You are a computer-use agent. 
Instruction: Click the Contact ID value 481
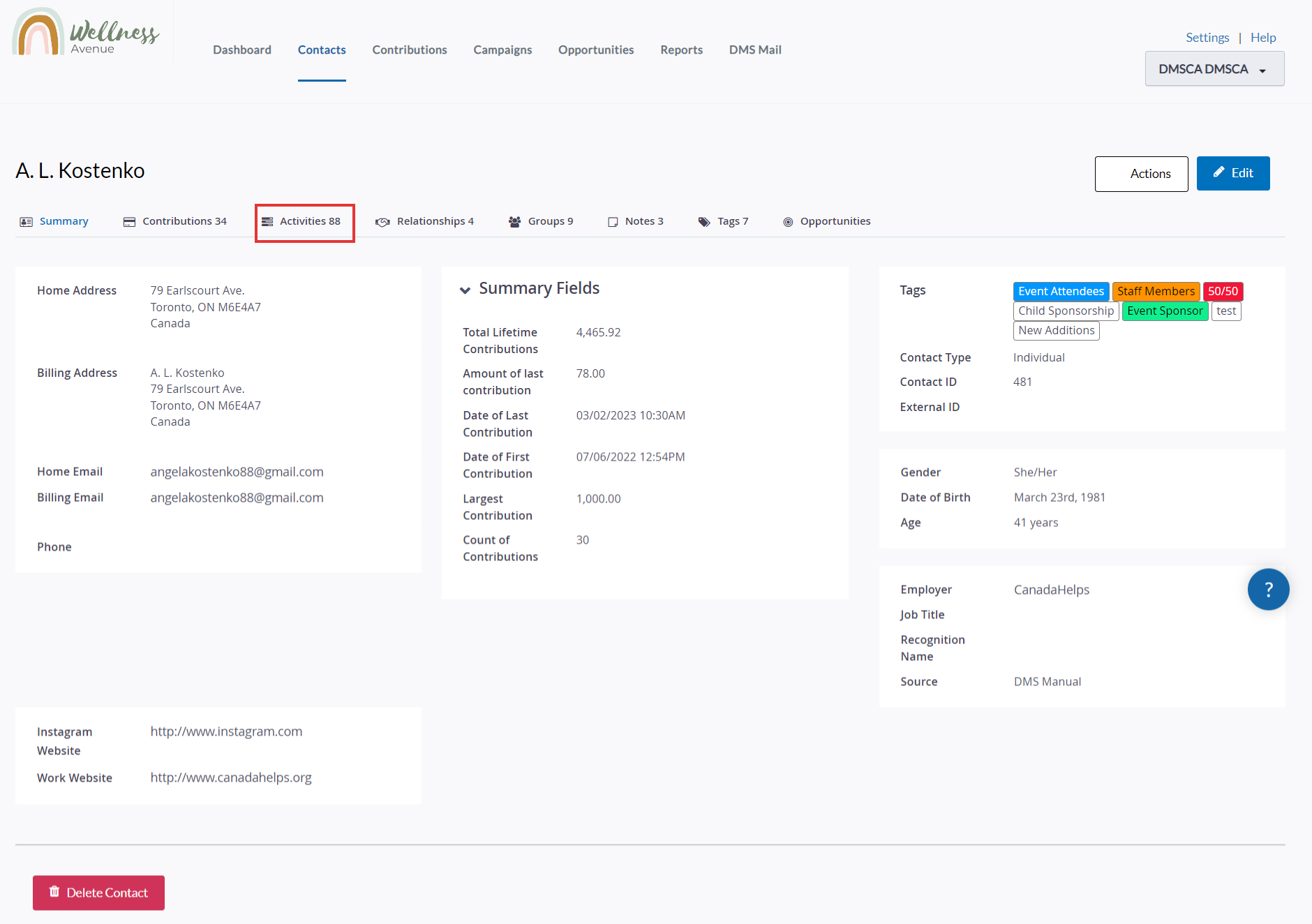coord(1022,382)
